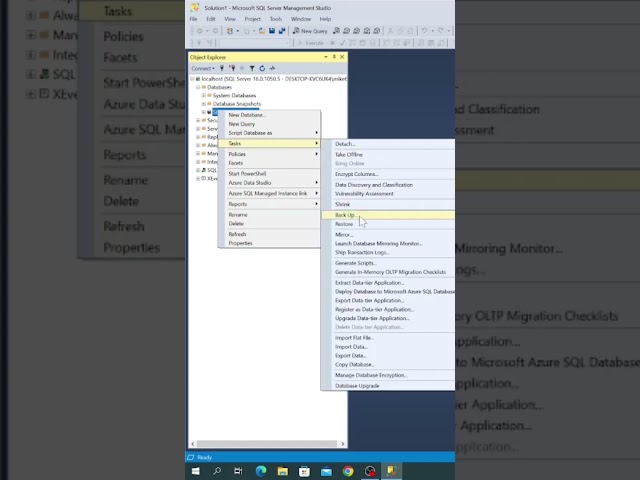Select Database Snapshots tree item
This screenshot has width=640, height=480.
pos(237,104)
